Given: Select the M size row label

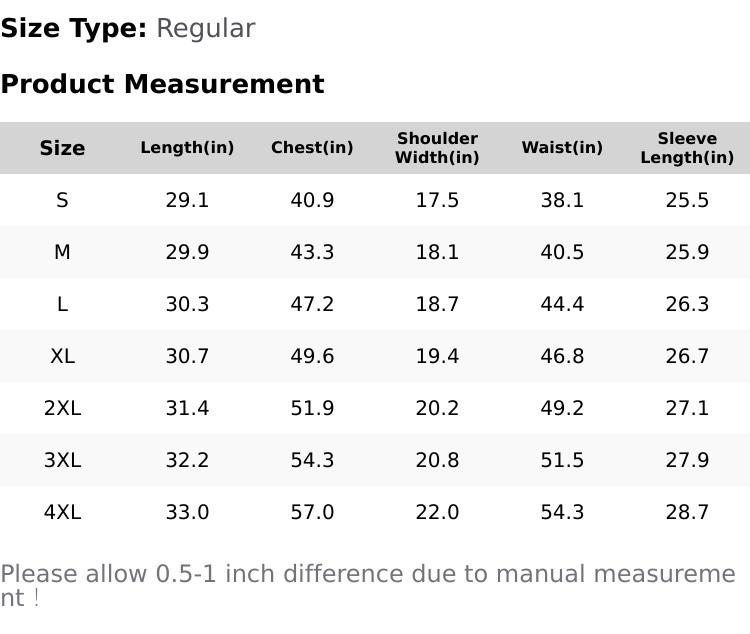Looking at the screenshot, I should coord(62,252).
